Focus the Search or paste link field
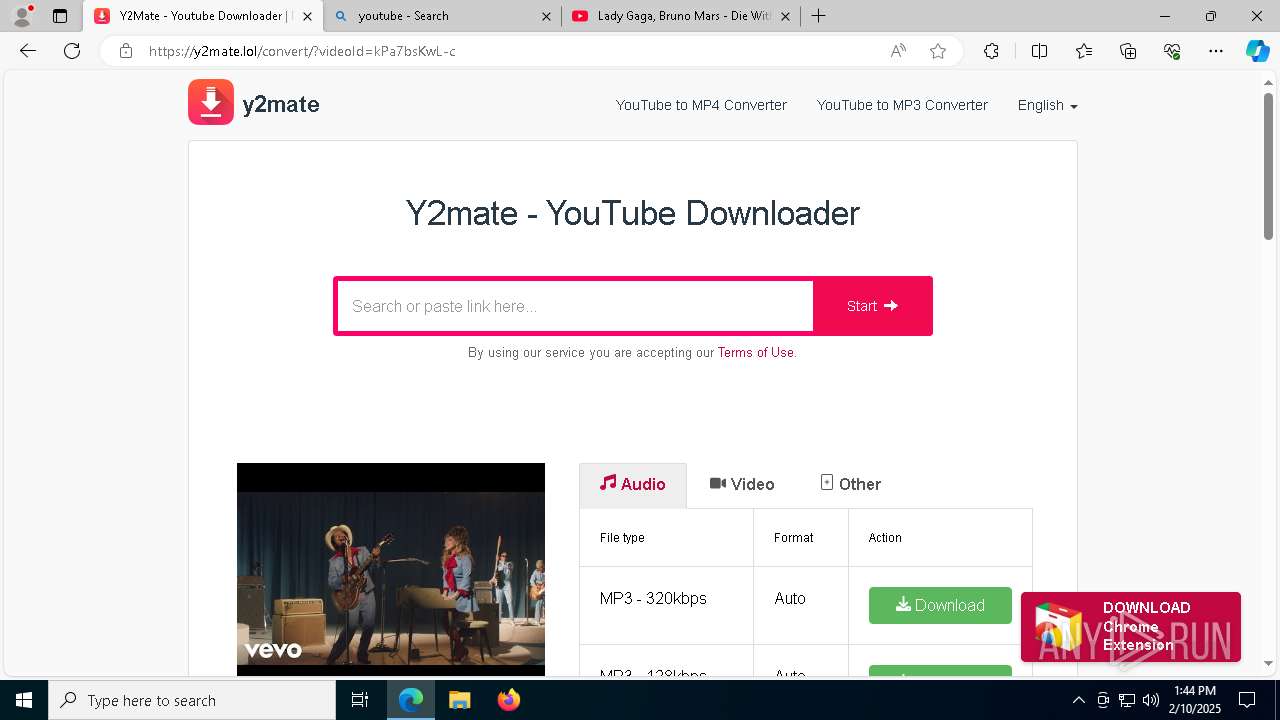Screen dimensions: 1280x720 [x=576, y=306]
